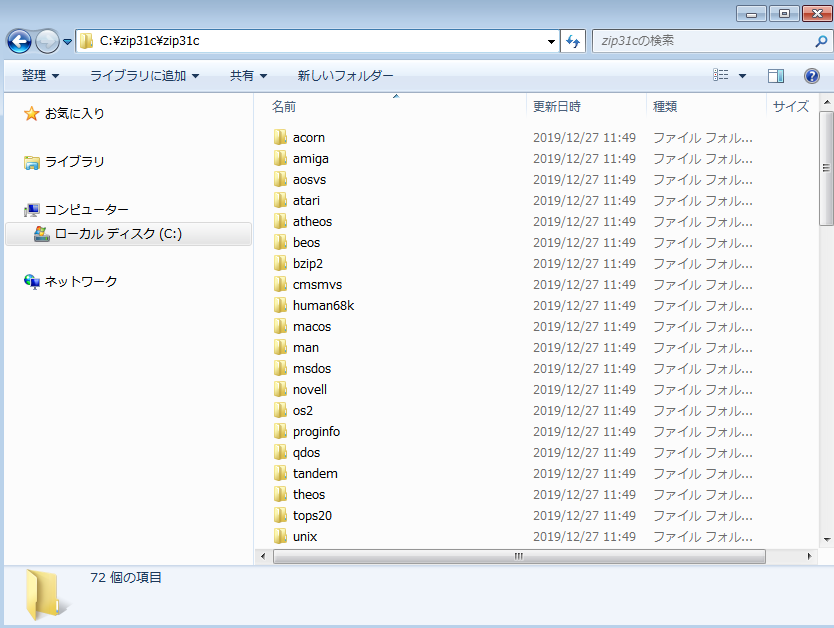Click vertical scrollbar down arrow
The width and height of the screenshot is (834, 628).
826,540
